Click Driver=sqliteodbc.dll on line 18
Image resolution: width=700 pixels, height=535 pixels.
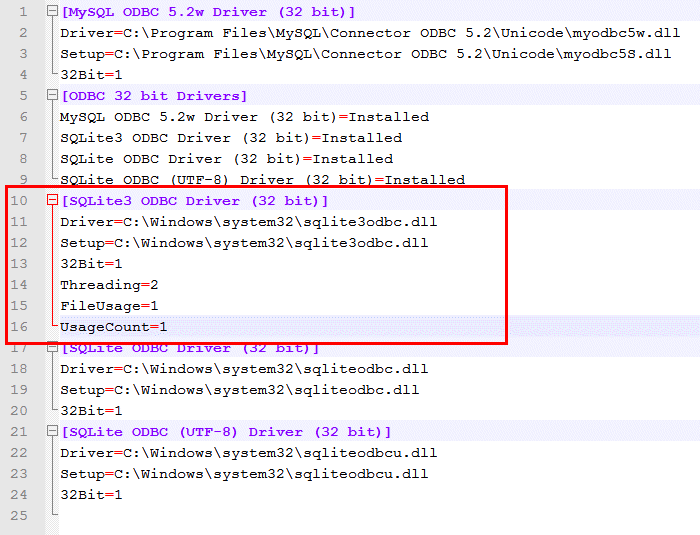244,369
